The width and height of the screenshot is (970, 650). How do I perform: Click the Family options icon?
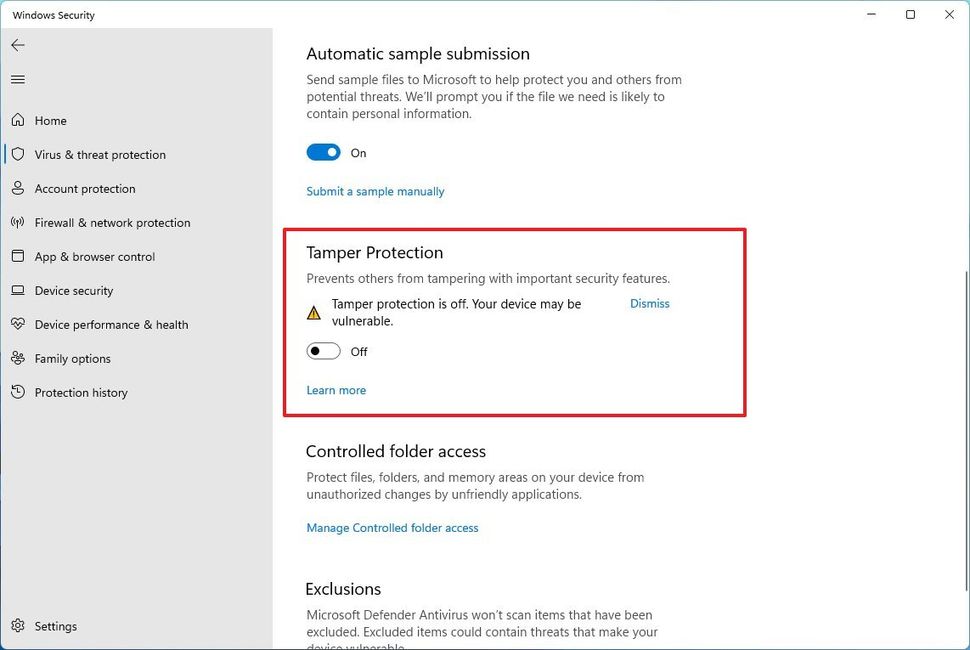[18, 358]
